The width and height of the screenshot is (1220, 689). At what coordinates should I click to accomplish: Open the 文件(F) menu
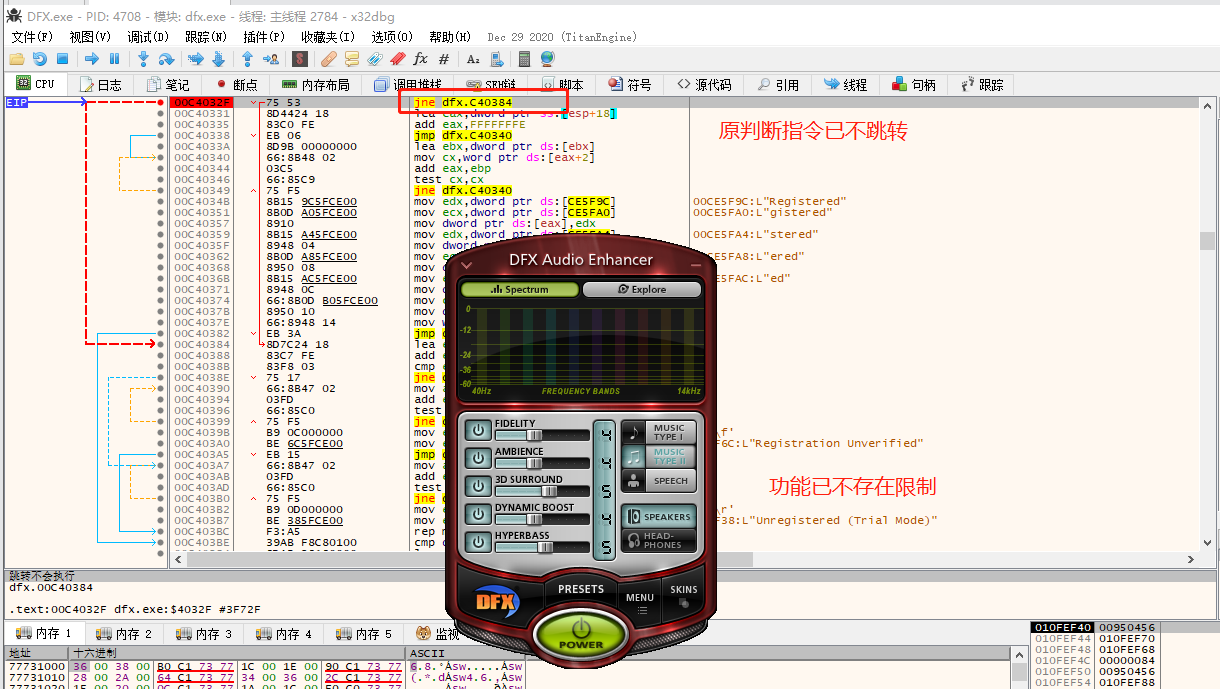tap(32, 37)
